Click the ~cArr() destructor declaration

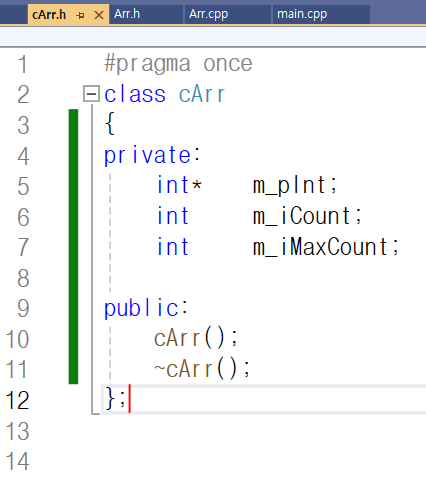coord(202,369)
